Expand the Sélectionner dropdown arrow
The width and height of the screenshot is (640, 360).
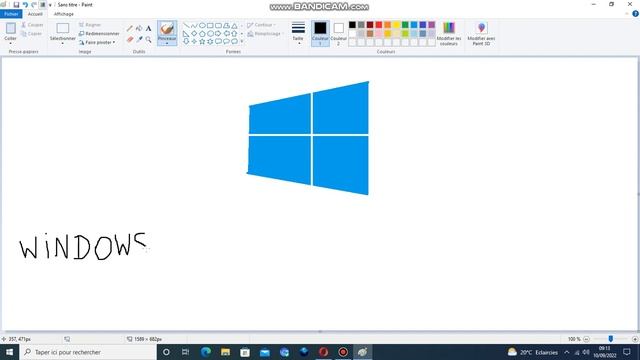[62, 43]
